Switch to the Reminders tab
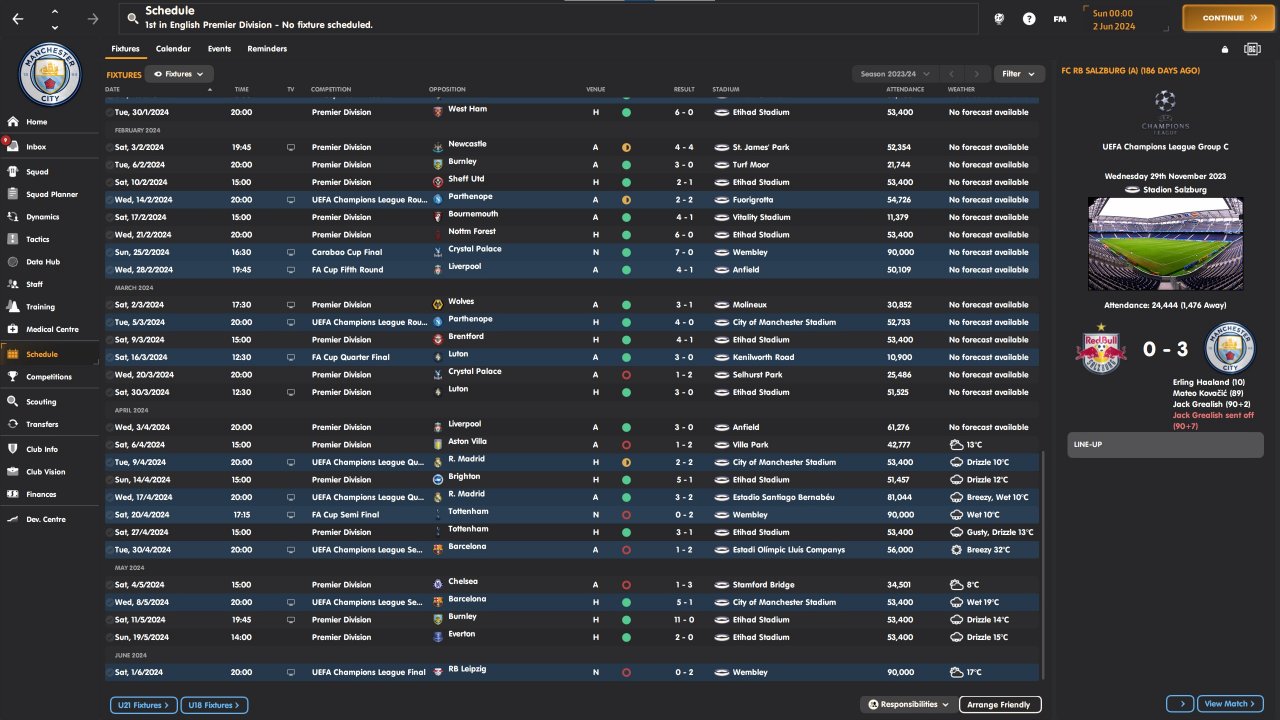This screenshot has height=720, width=1280. click(x=267, y=49)
